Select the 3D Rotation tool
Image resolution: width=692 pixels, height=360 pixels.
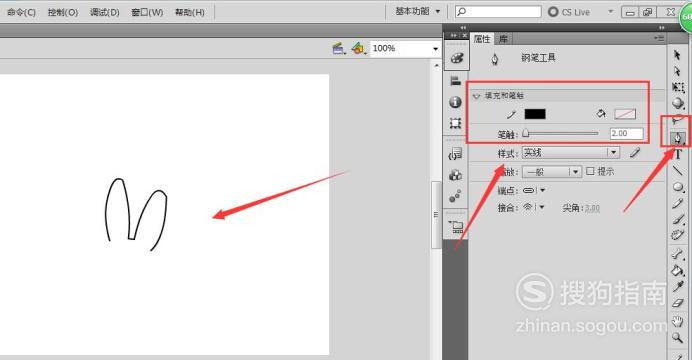tap(678, 103)
